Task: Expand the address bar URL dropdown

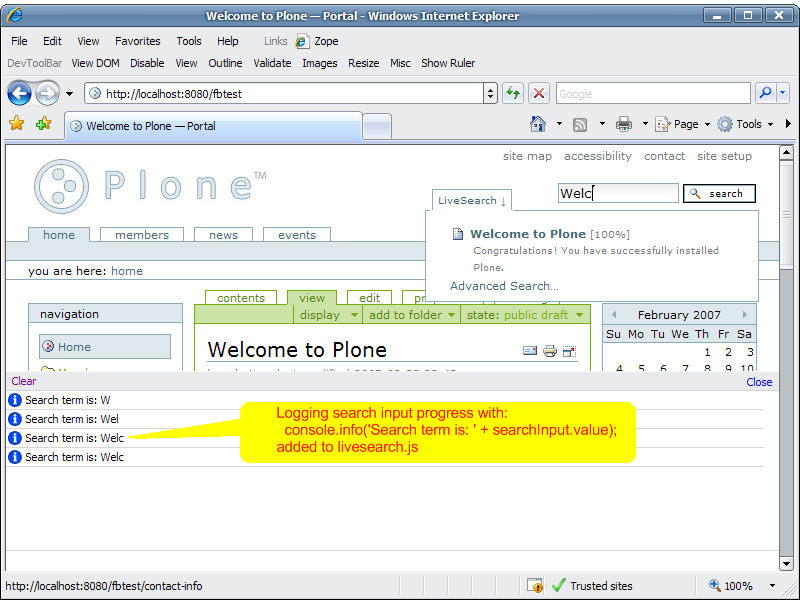Action: pos(490,93)
